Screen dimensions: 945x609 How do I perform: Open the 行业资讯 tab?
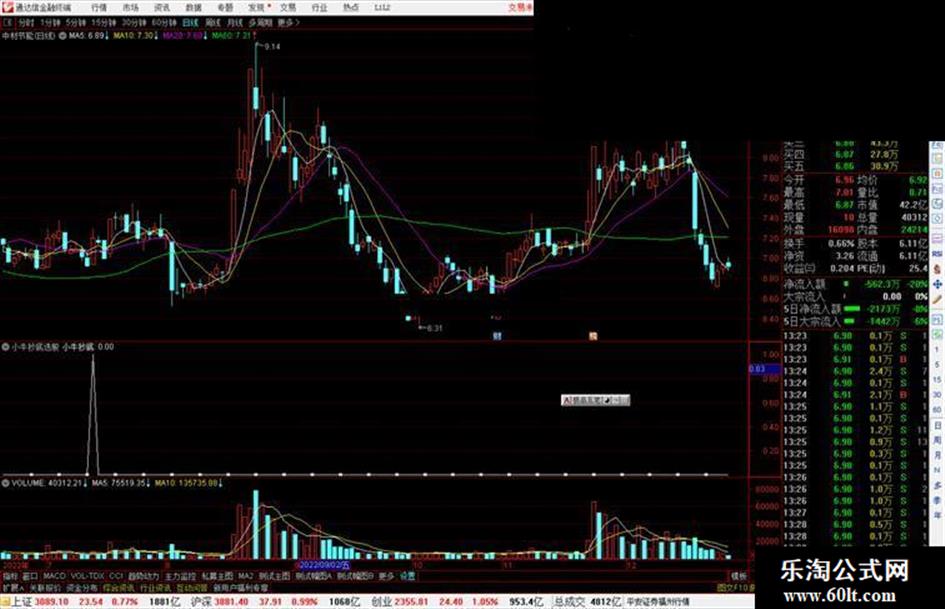pyautogui.click(x=156, y=587)
